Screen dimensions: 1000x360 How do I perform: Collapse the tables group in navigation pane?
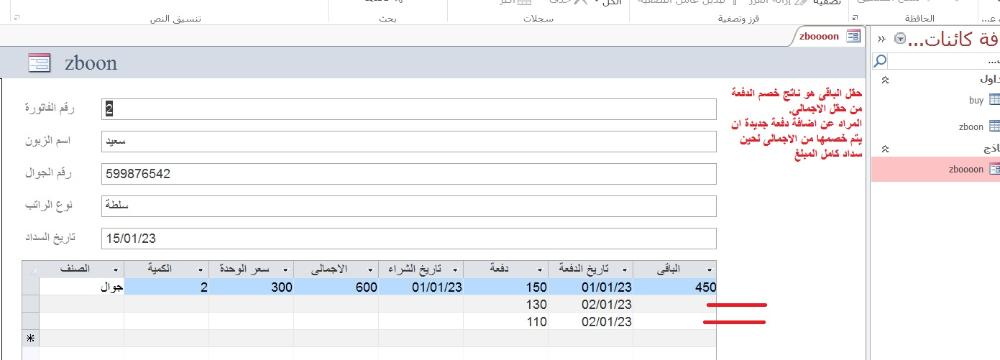click(885, 80)
